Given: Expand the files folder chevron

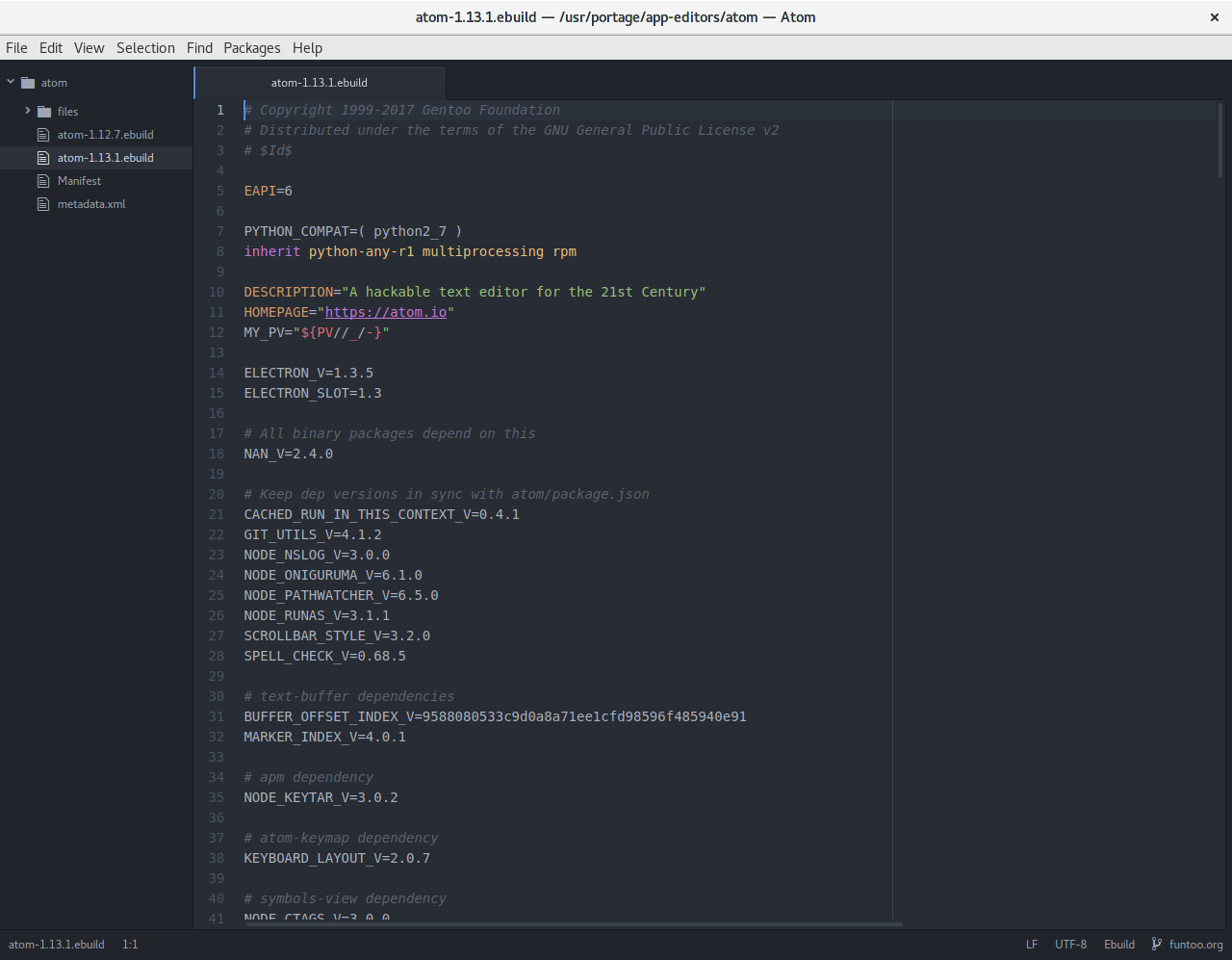Looking at the screenshot, I should click(x=28, y=111).
